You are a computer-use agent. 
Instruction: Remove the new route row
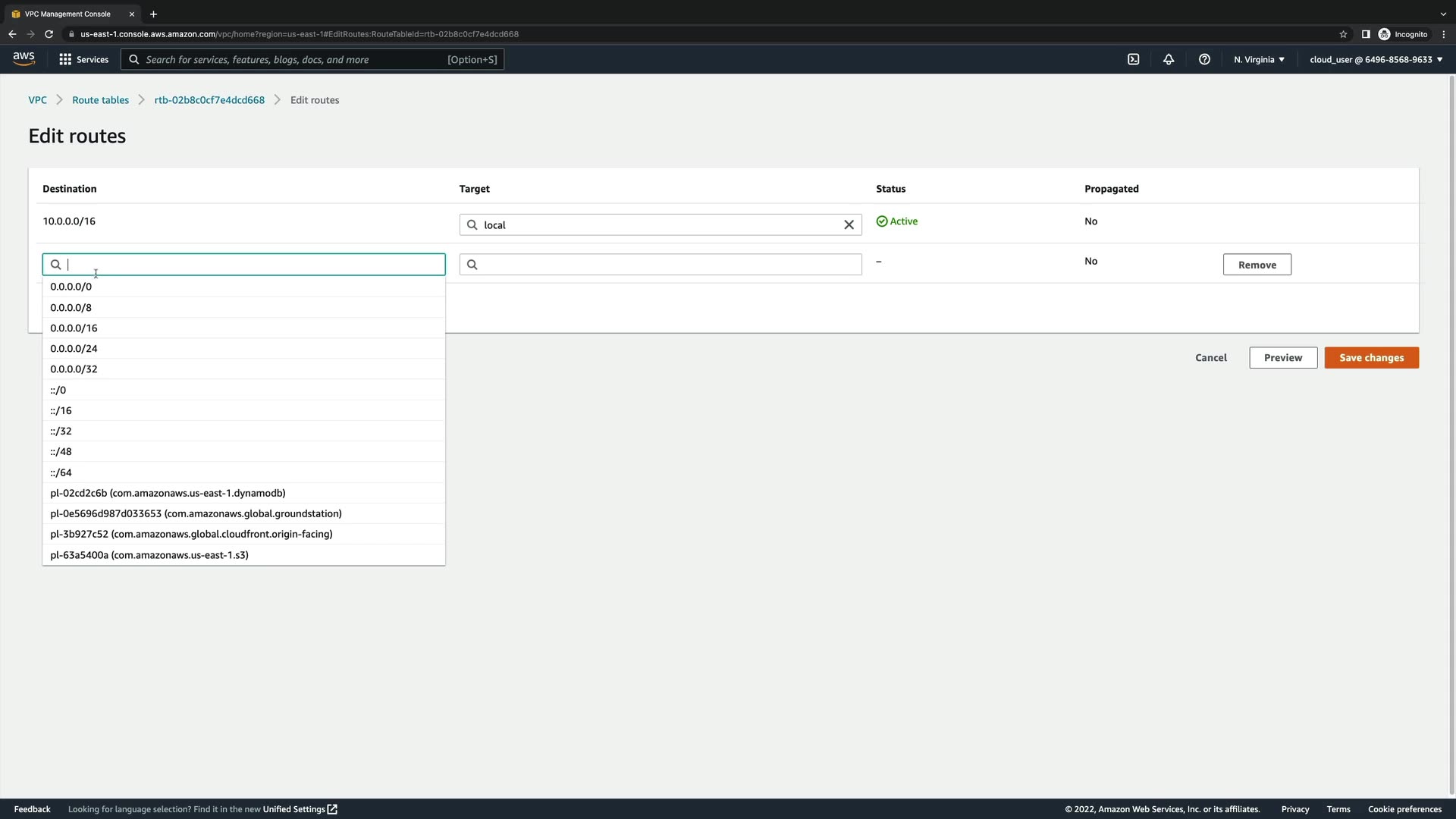pos(1257,265)
